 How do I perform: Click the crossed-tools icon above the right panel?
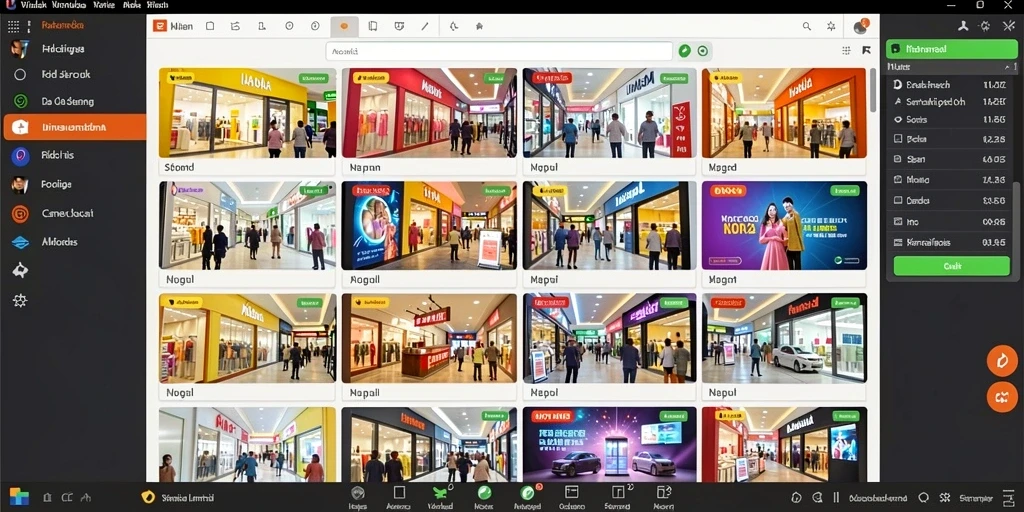point(1007,26)
